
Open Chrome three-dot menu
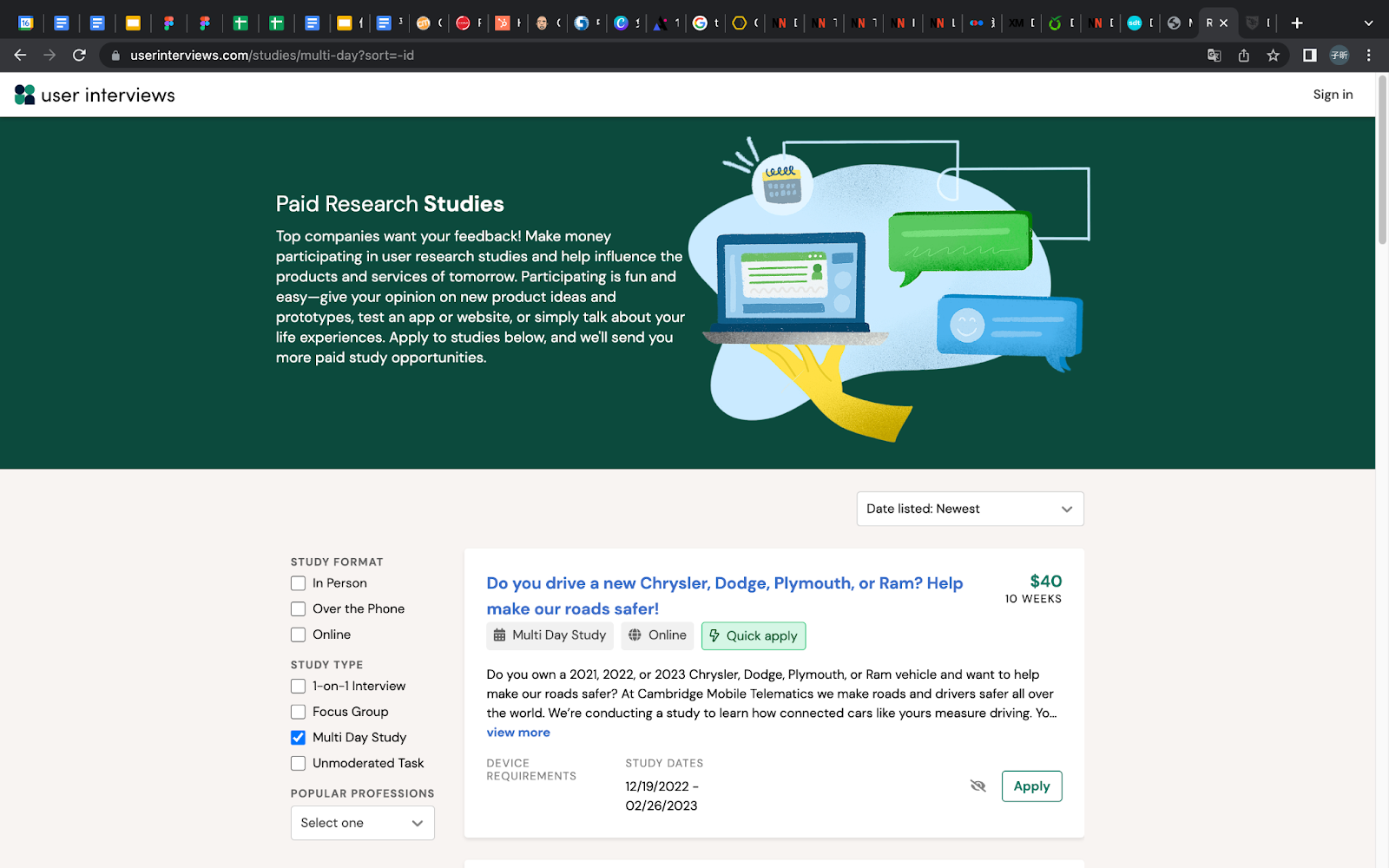click(x=1368, y=56)
